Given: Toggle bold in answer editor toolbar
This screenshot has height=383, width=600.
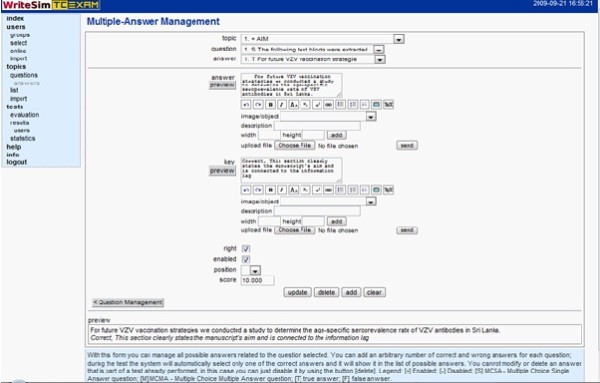Looking at the screenshot, I should [270, 104].
